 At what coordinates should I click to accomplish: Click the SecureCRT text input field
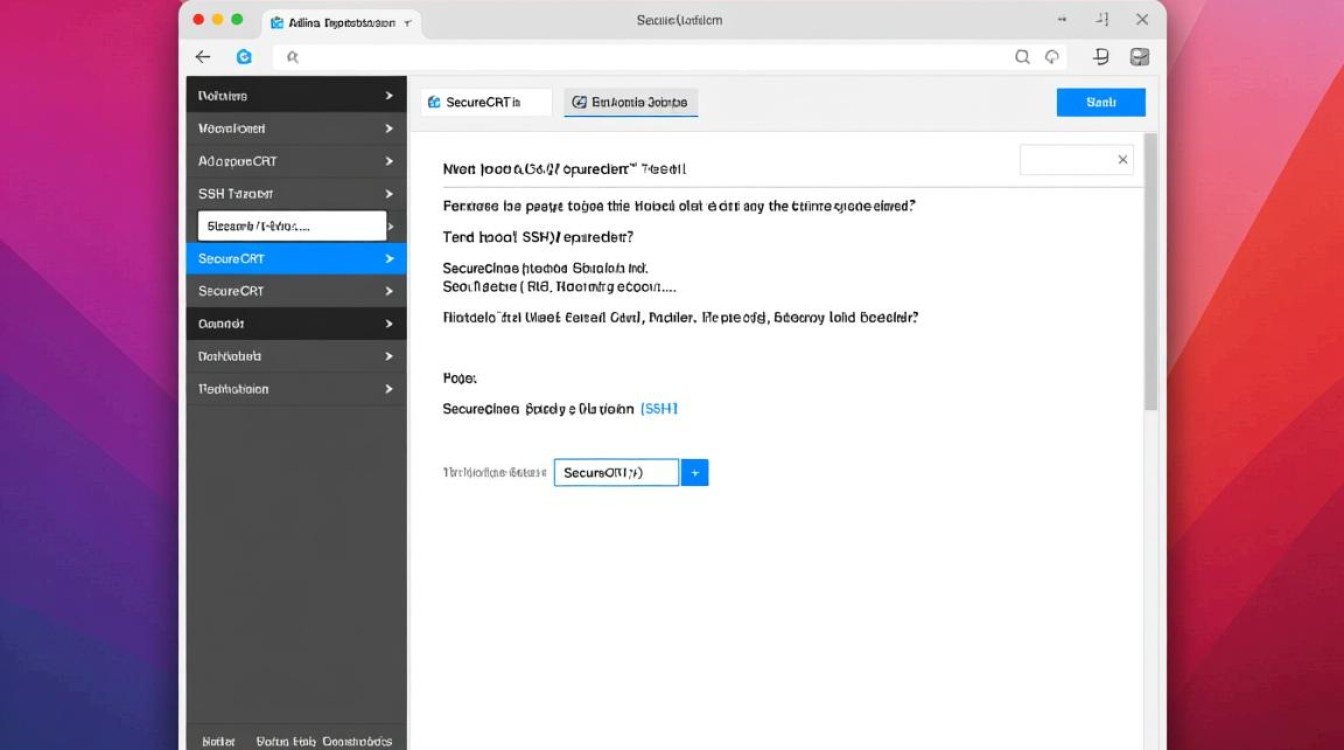tap(616, 472)
